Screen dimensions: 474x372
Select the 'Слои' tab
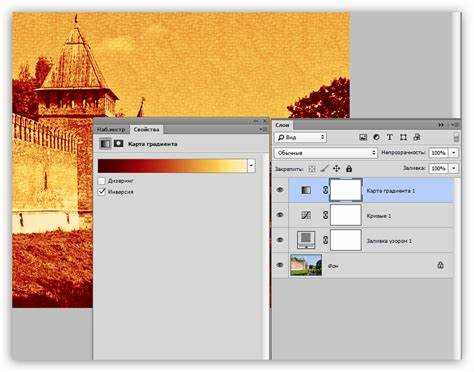click(282, 125)
